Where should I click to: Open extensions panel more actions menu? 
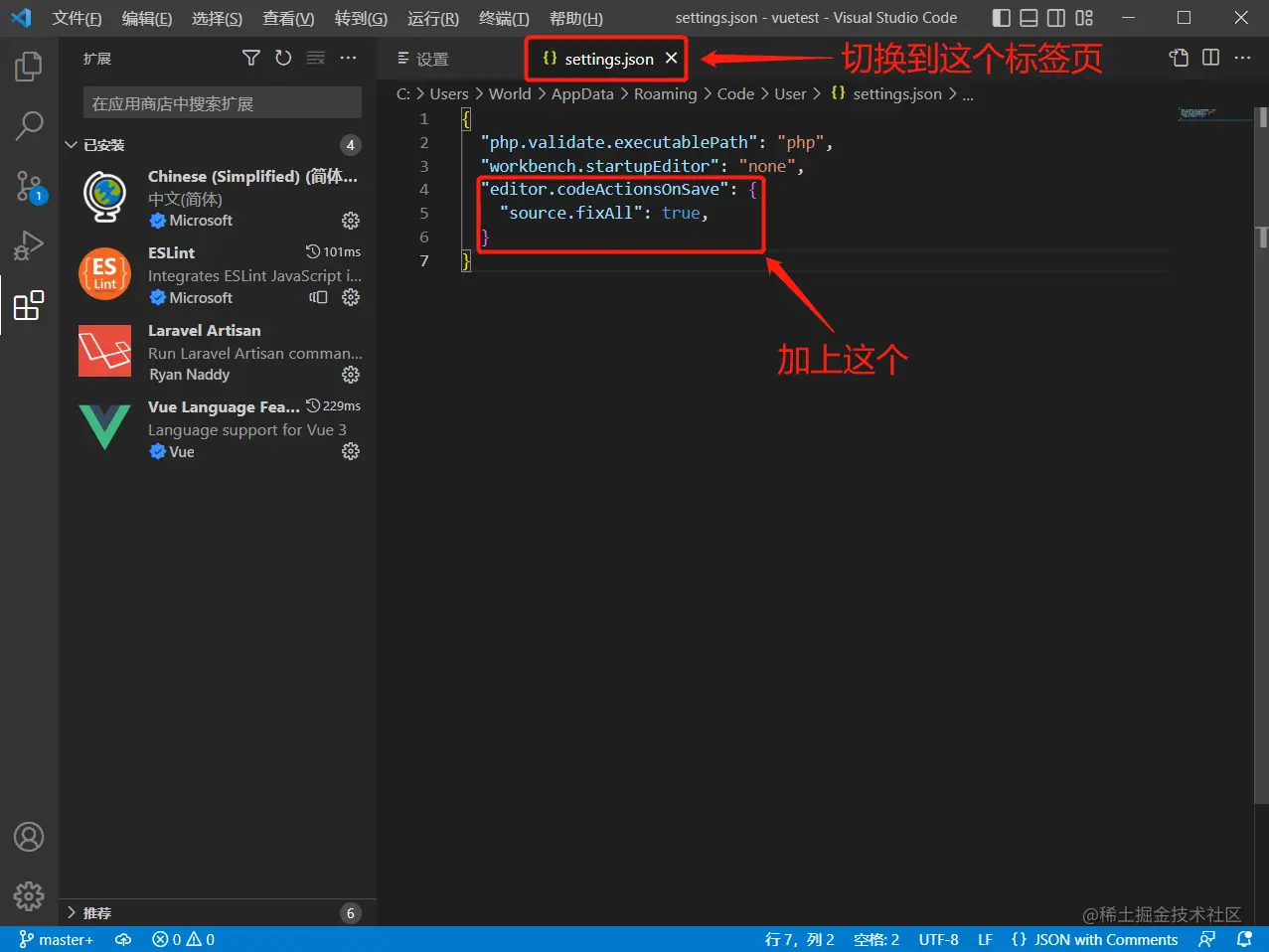click(348, 59)
